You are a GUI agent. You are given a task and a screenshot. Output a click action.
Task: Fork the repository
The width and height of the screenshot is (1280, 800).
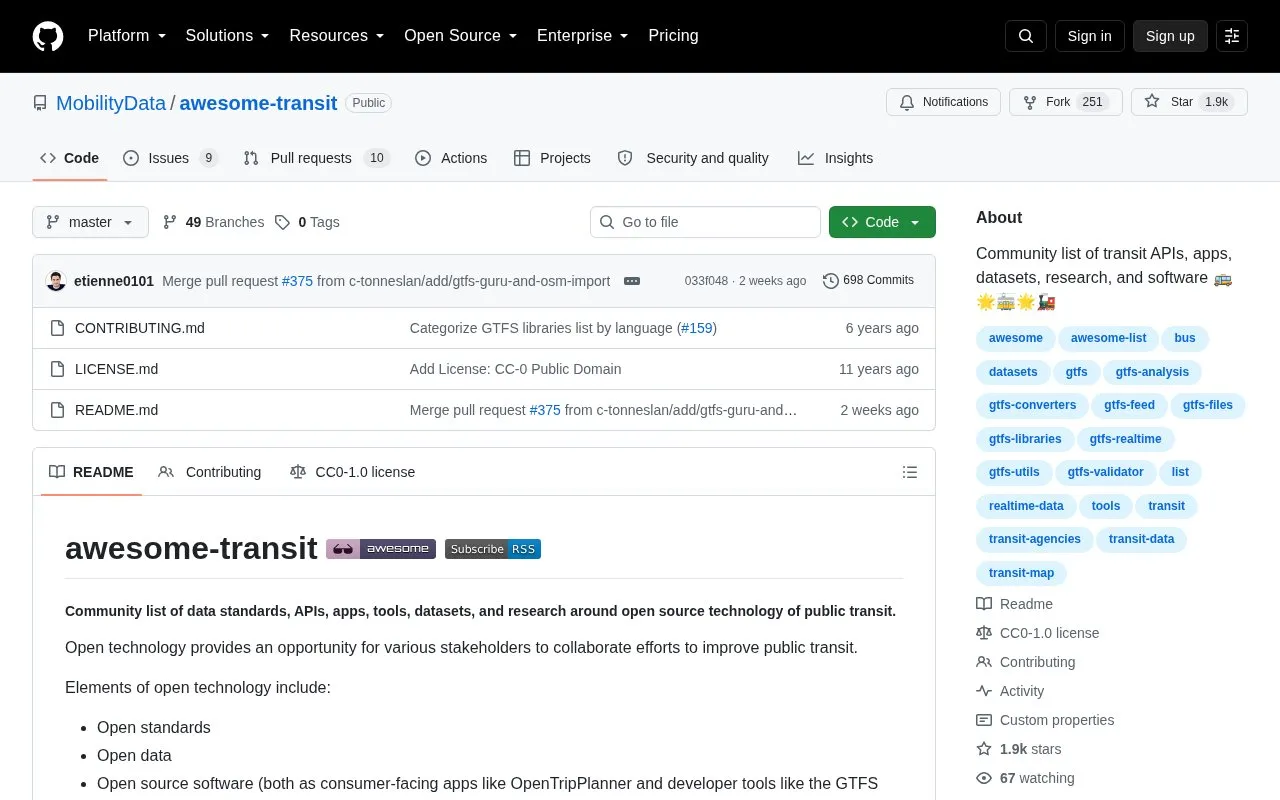click(1066, 102)
